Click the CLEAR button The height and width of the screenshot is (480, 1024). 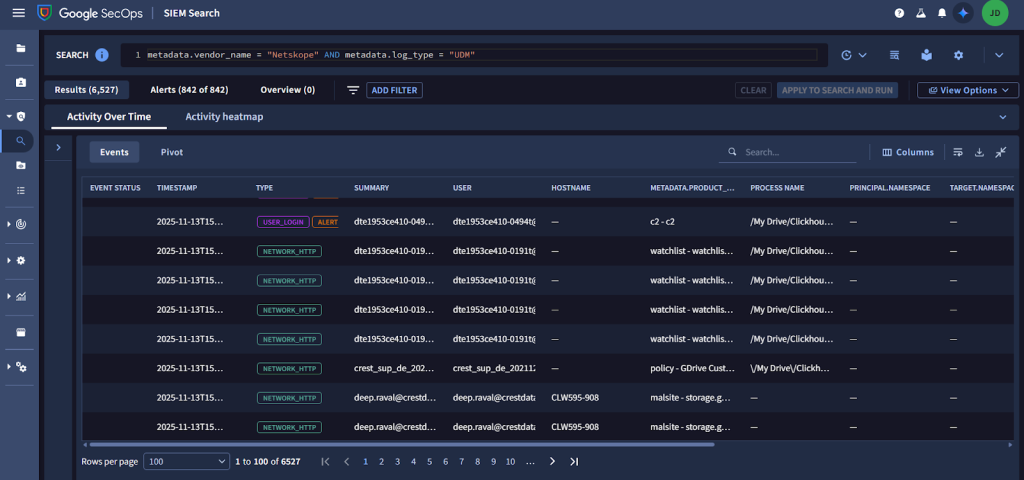point(753,90)
